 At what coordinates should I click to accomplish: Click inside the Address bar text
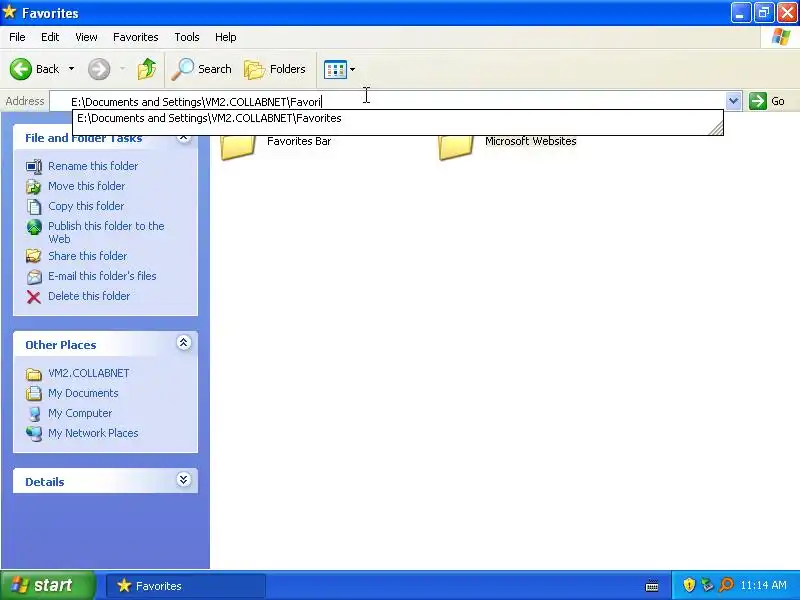[x=196, y=102]
